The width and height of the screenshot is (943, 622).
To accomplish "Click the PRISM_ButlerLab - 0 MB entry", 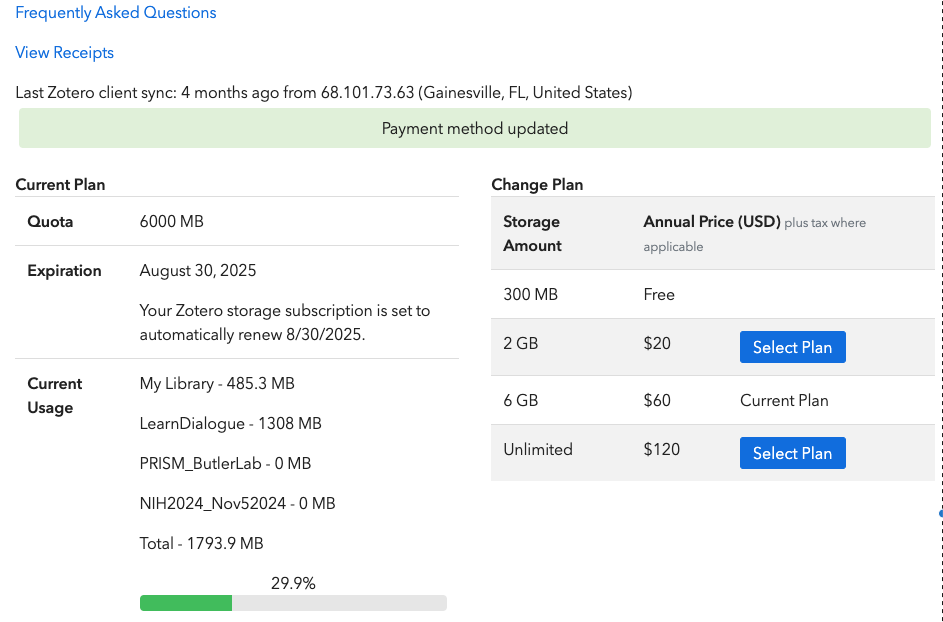I will (225, 464).
